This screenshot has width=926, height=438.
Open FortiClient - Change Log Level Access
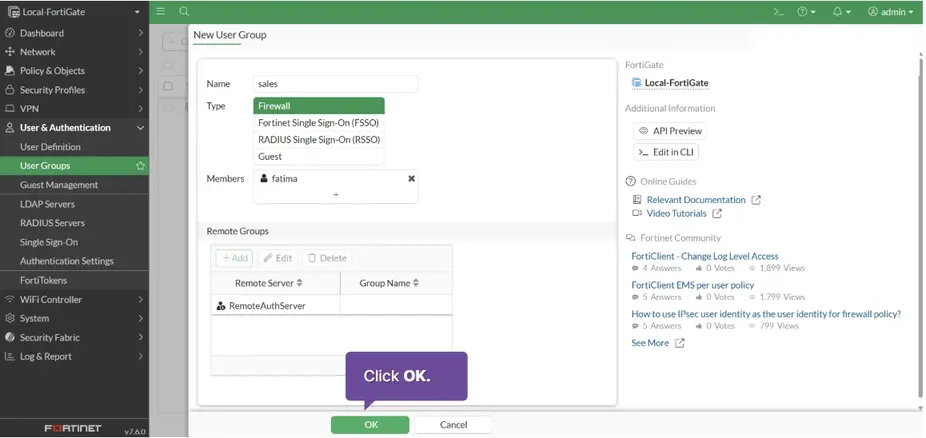tap(705, 256)
